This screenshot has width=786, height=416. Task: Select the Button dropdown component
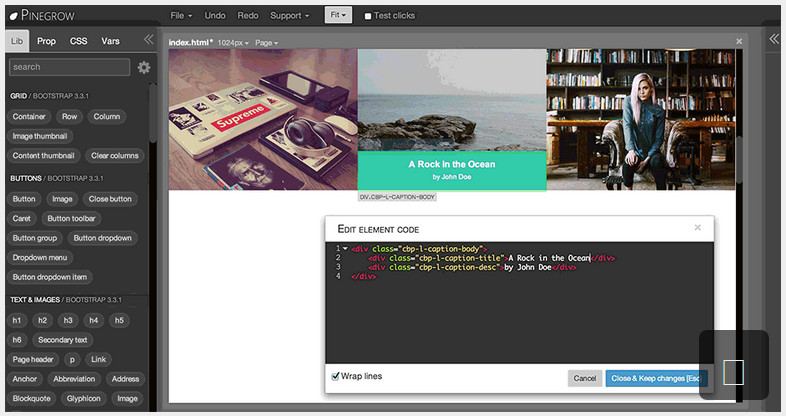[103, 238]
